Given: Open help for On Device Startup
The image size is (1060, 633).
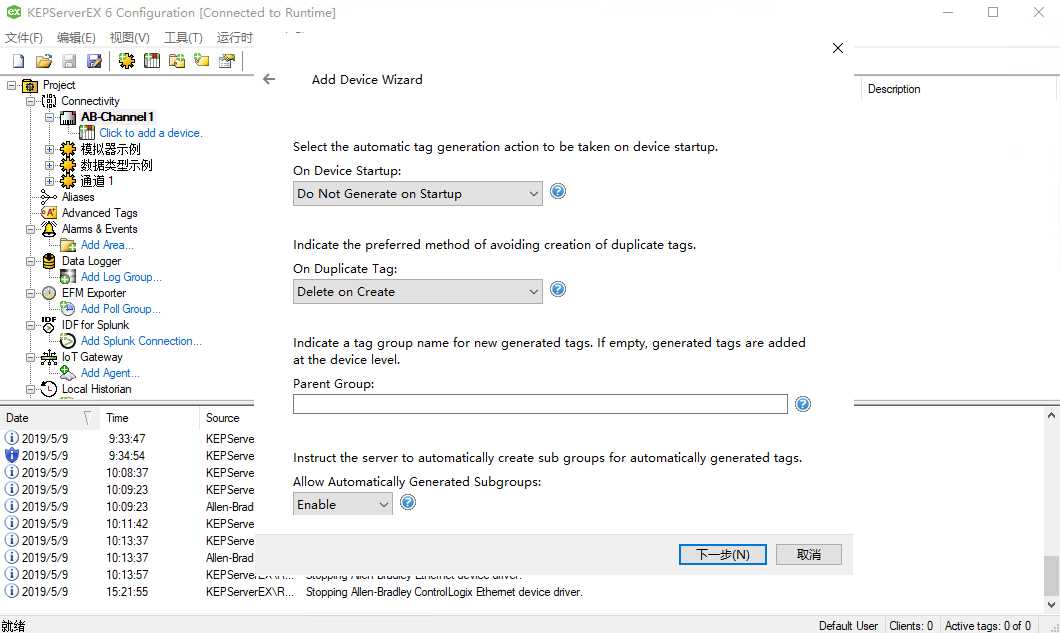Looking at the screenshot, I should click(558, 191).
